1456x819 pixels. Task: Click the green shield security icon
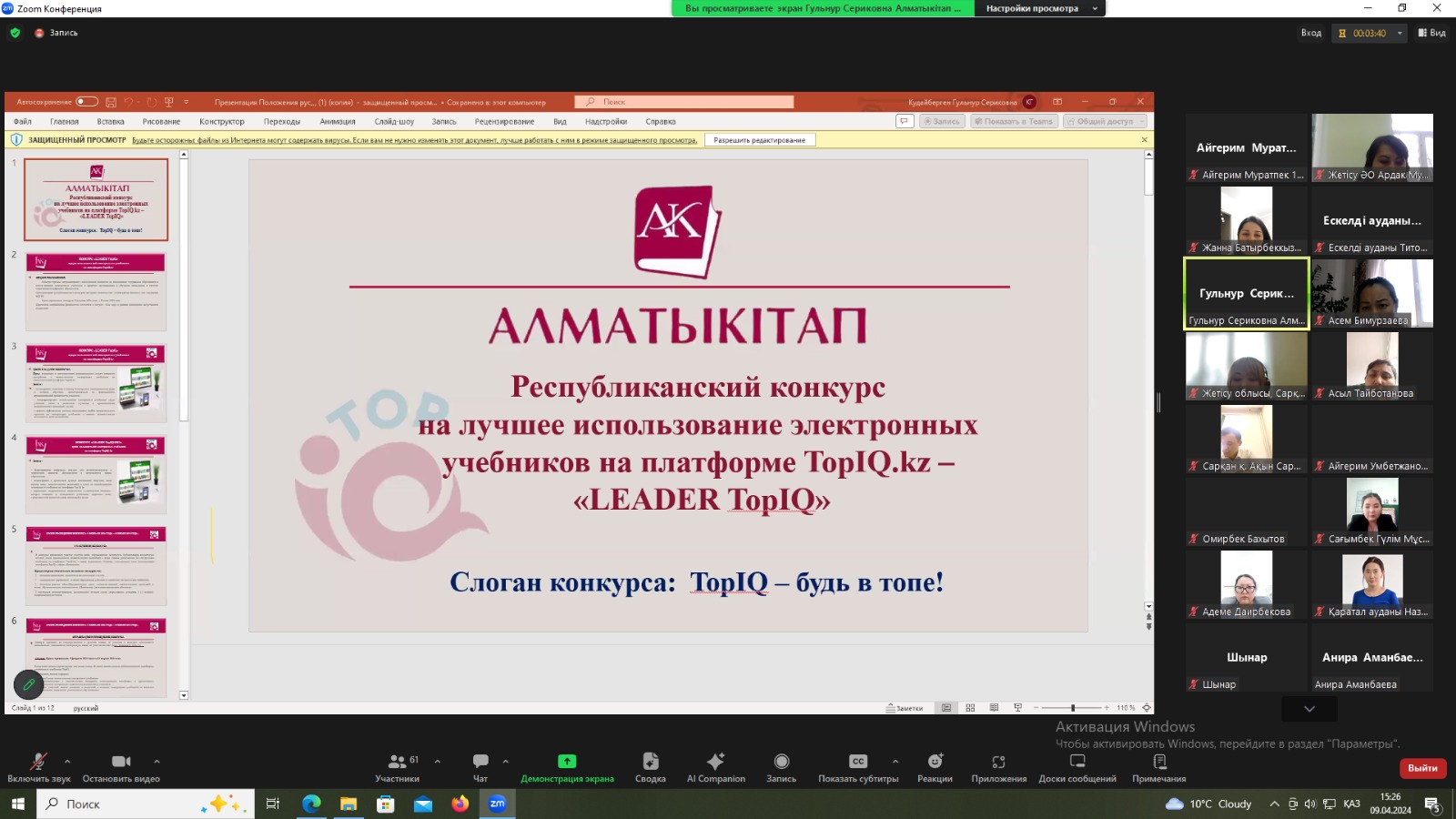(15, 33)
